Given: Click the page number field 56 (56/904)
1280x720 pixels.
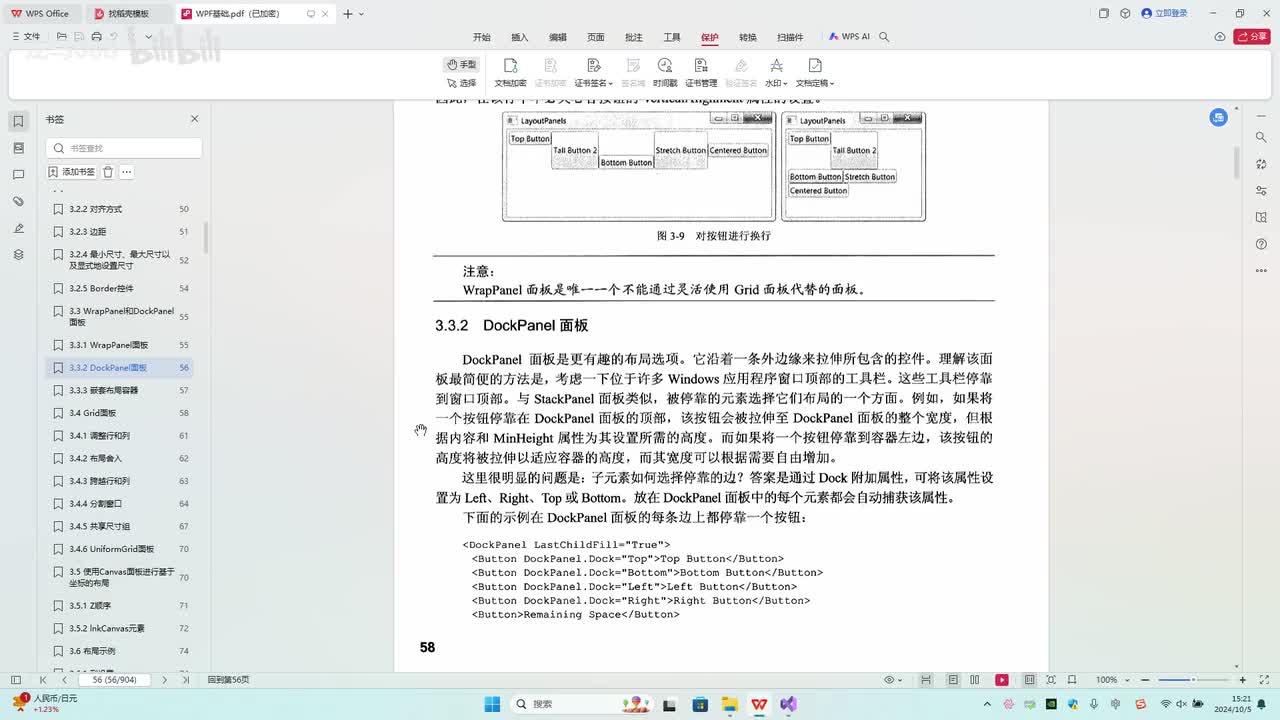Looking at the screenshot, I should click(114, 680).
